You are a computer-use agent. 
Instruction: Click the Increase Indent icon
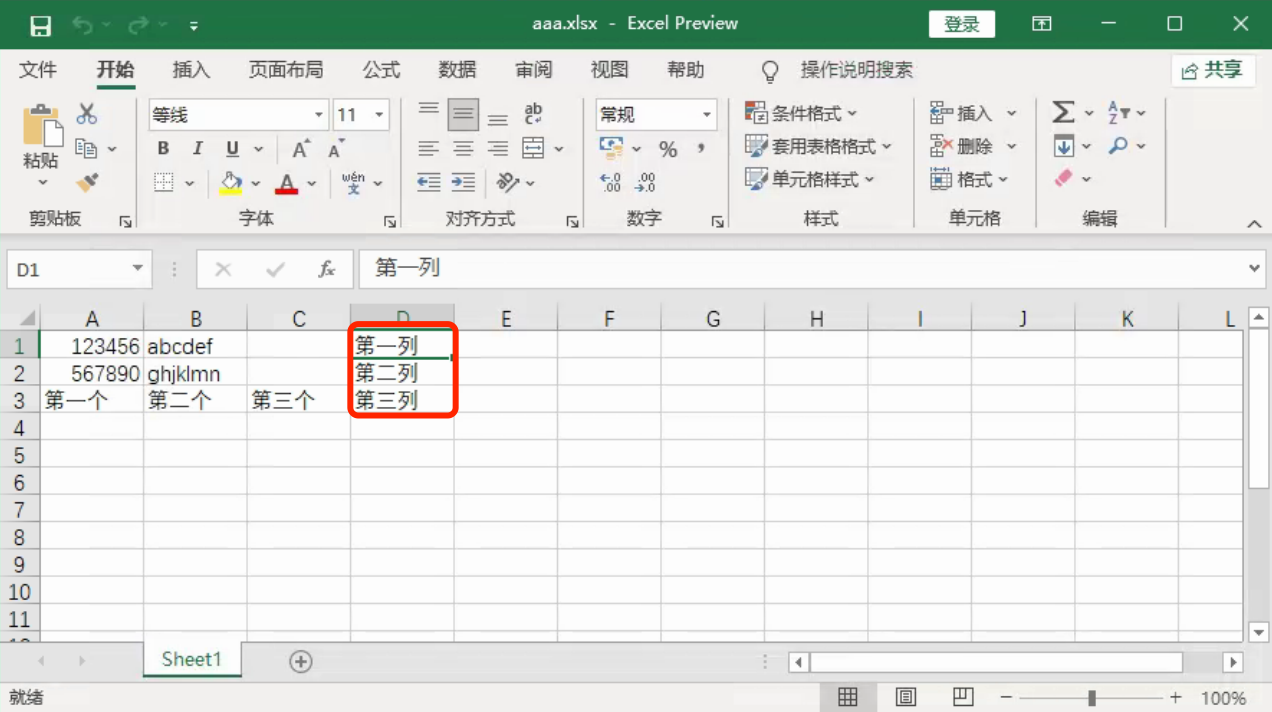click(x=463, y=182)
